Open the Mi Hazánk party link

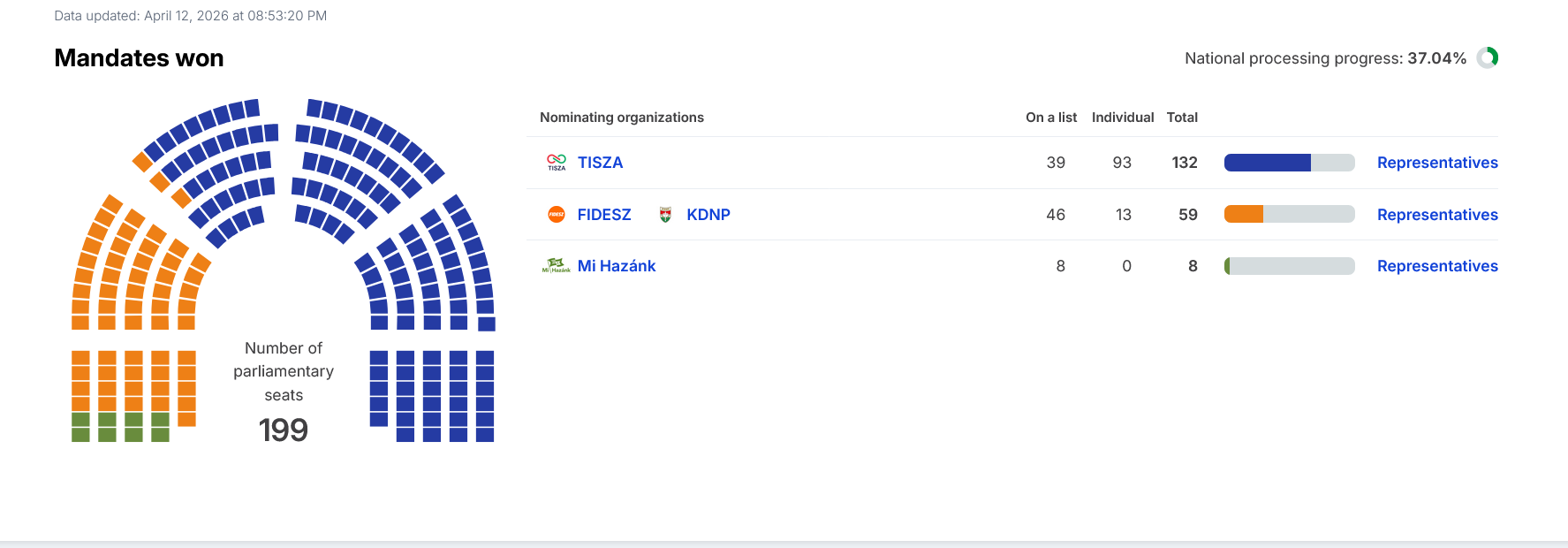coord(617,266)
